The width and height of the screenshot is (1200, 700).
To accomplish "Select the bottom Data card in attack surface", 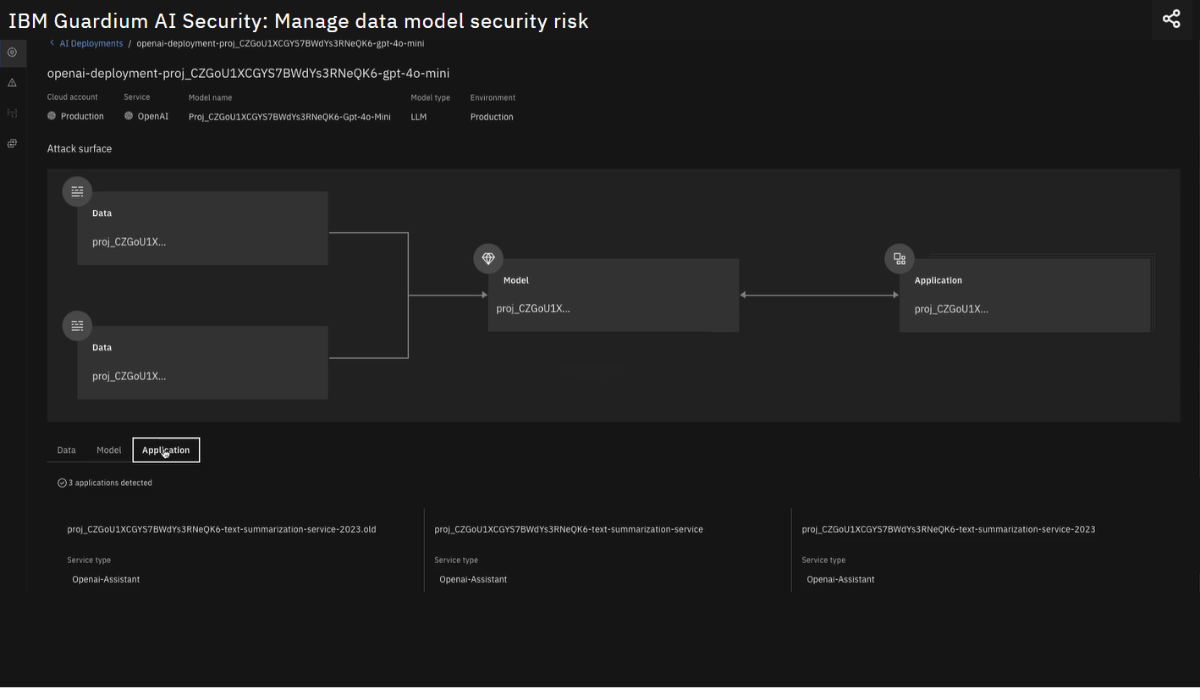I will point(203,362).
